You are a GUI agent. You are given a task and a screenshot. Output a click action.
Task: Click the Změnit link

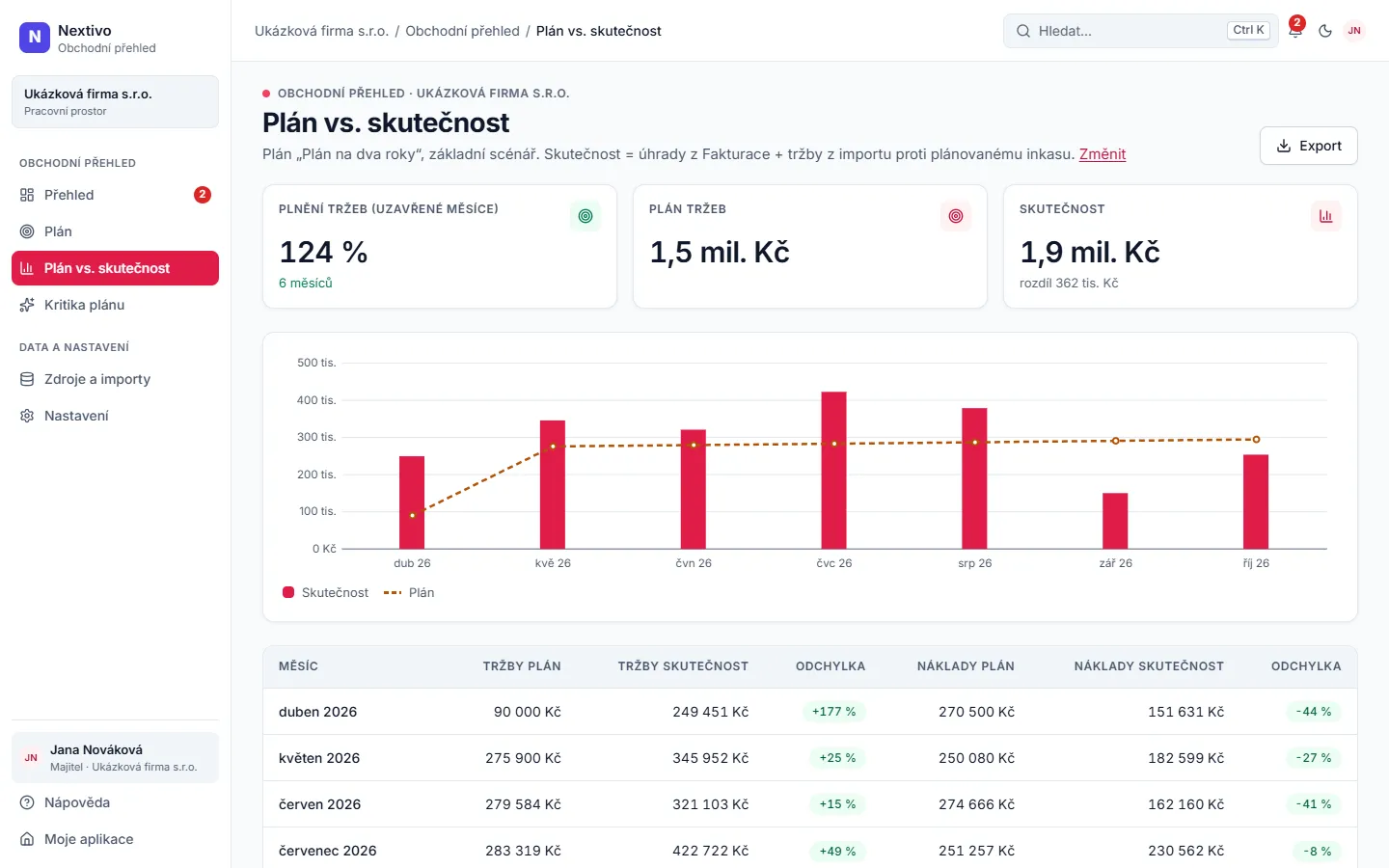1103,154
